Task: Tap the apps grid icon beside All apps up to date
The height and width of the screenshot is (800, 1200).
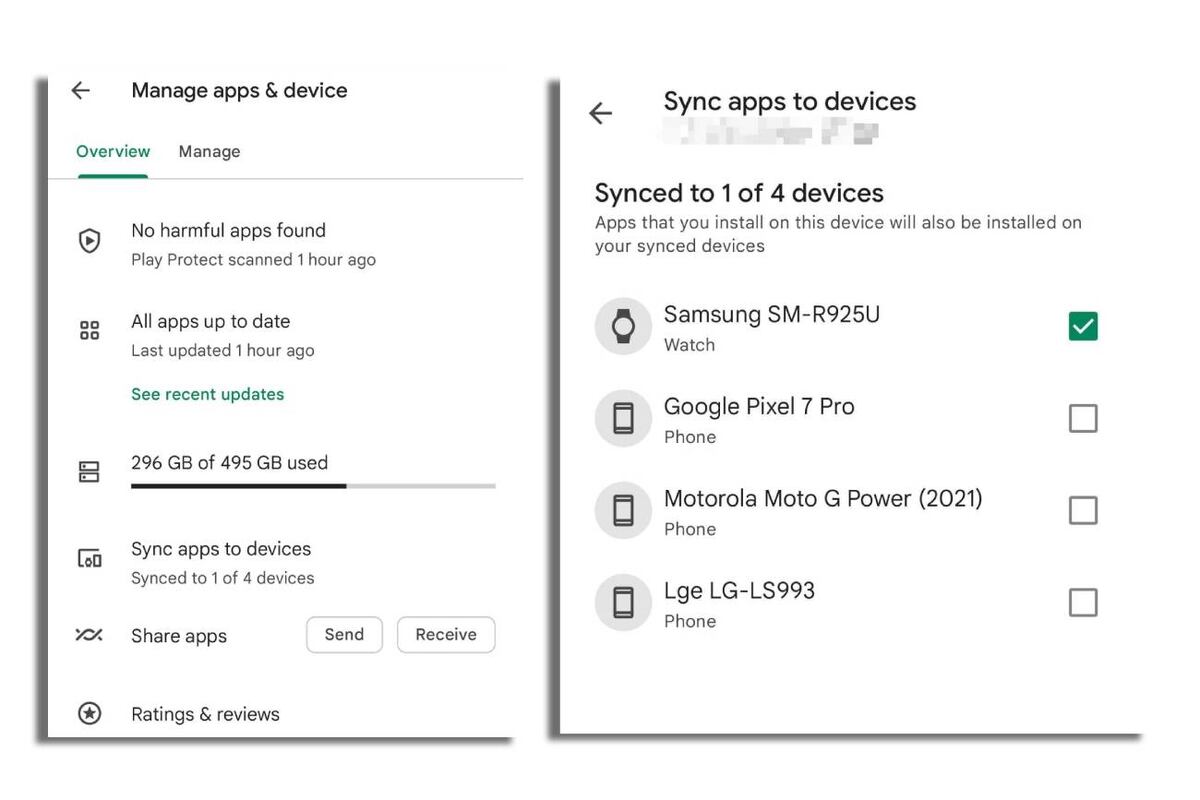Action: point(90,331)
